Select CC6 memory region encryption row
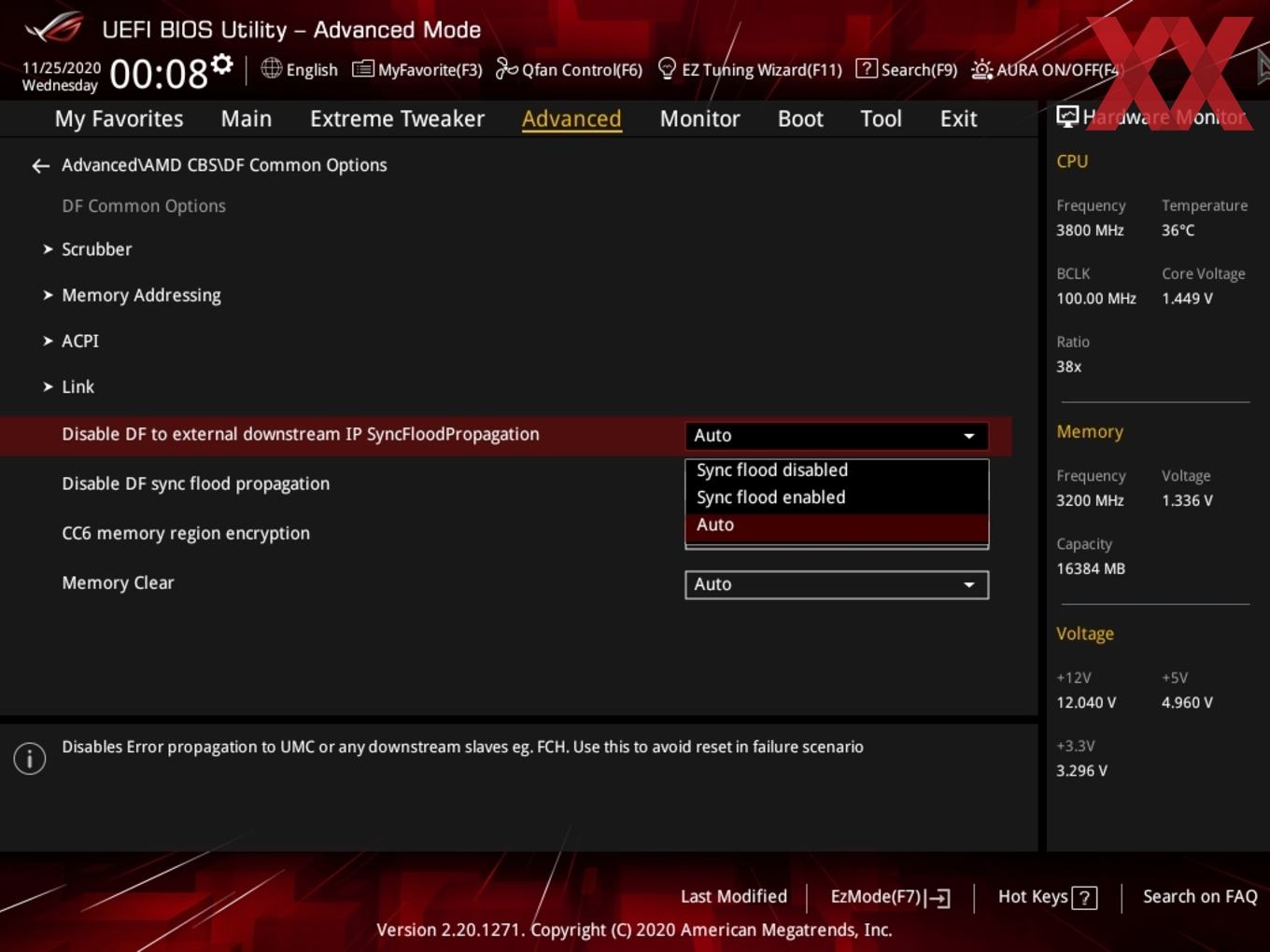The image size is (1270, 952). click(186, 533)
